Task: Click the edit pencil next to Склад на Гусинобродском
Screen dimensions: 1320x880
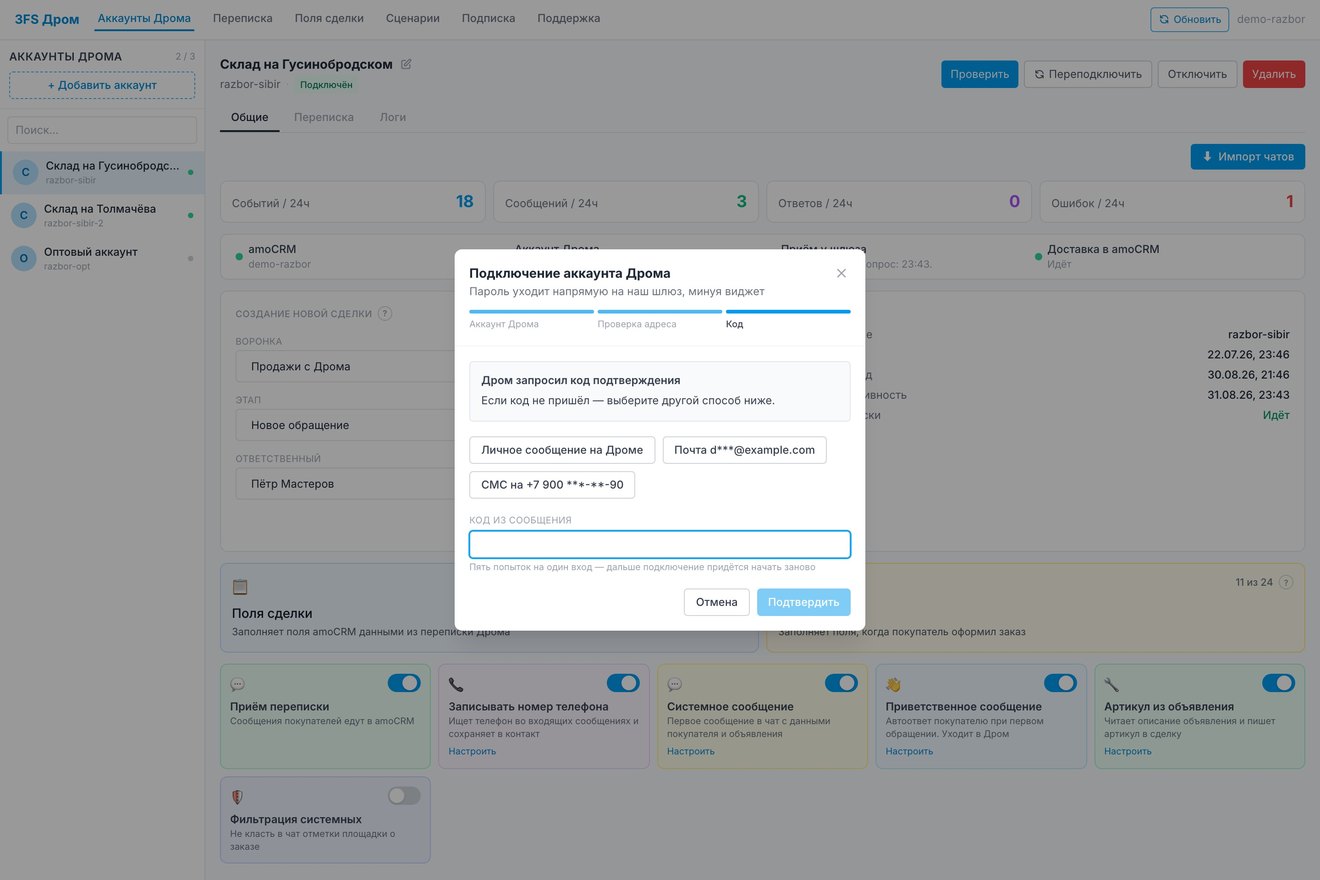Action: pos(406,64)
